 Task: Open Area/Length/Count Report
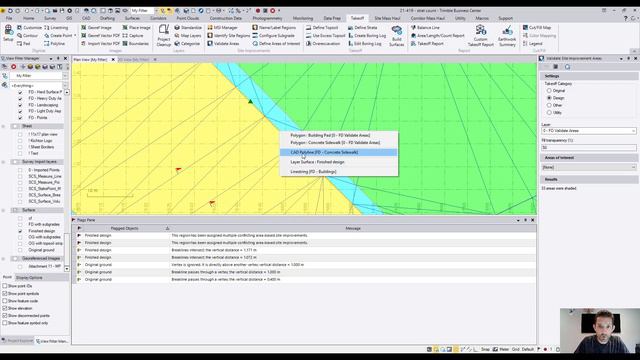(x=438, y=36)
